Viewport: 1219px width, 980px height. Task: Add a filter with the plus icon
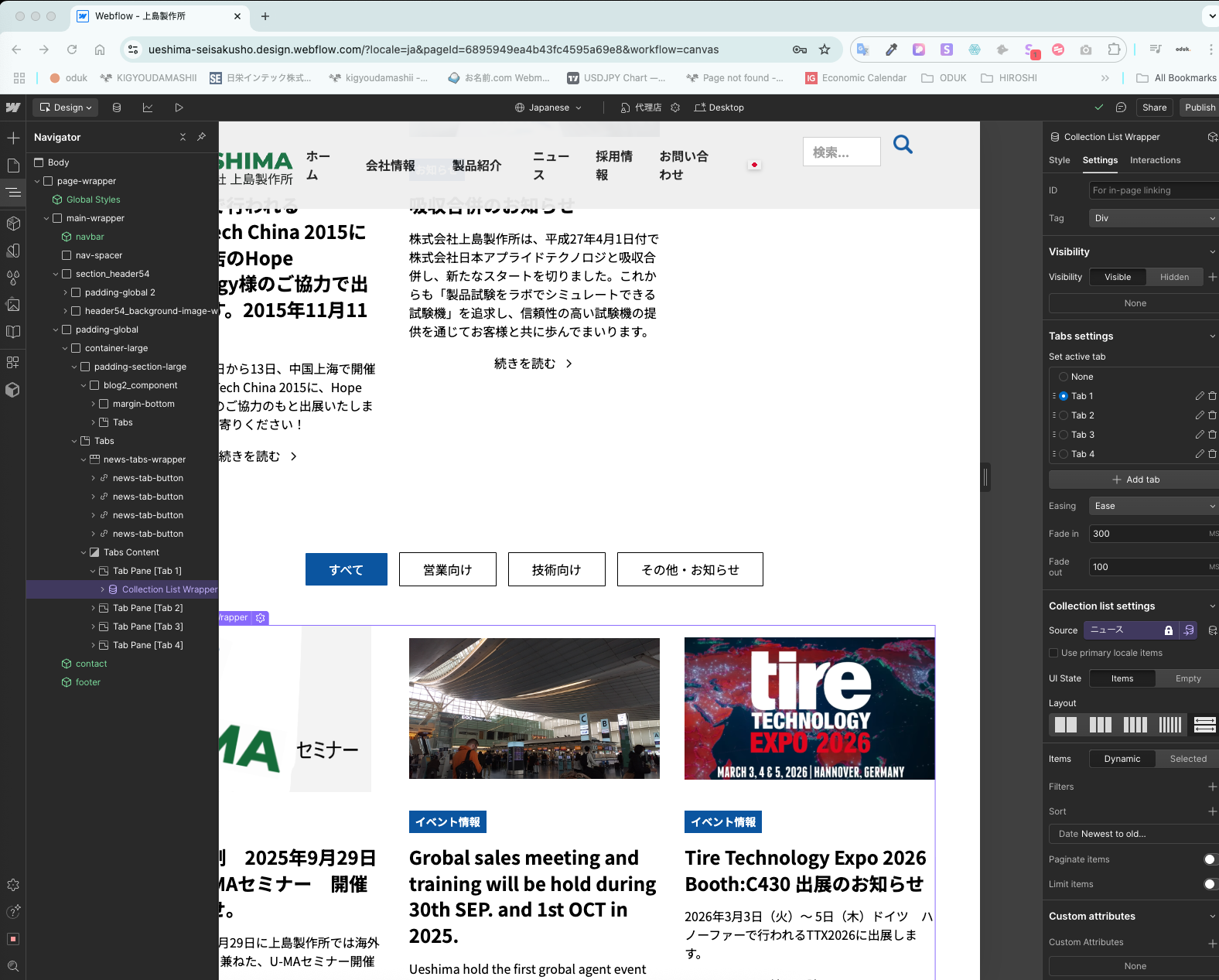click(x=1212, y=787)
